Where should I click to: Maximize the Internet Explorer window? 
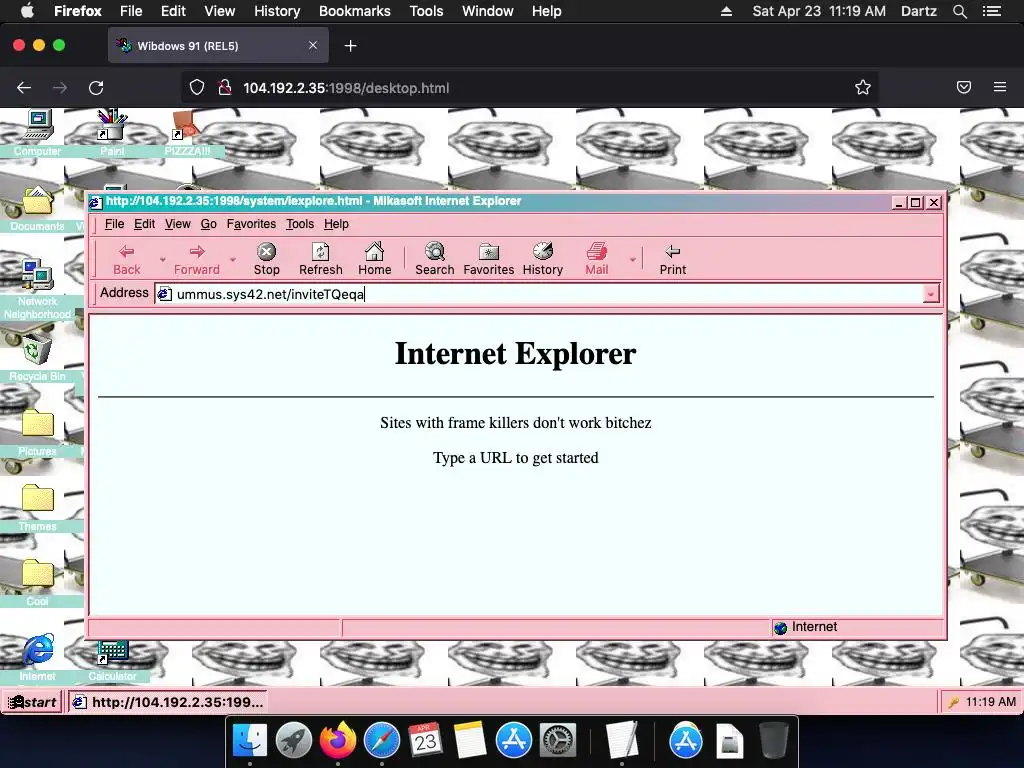916,202
